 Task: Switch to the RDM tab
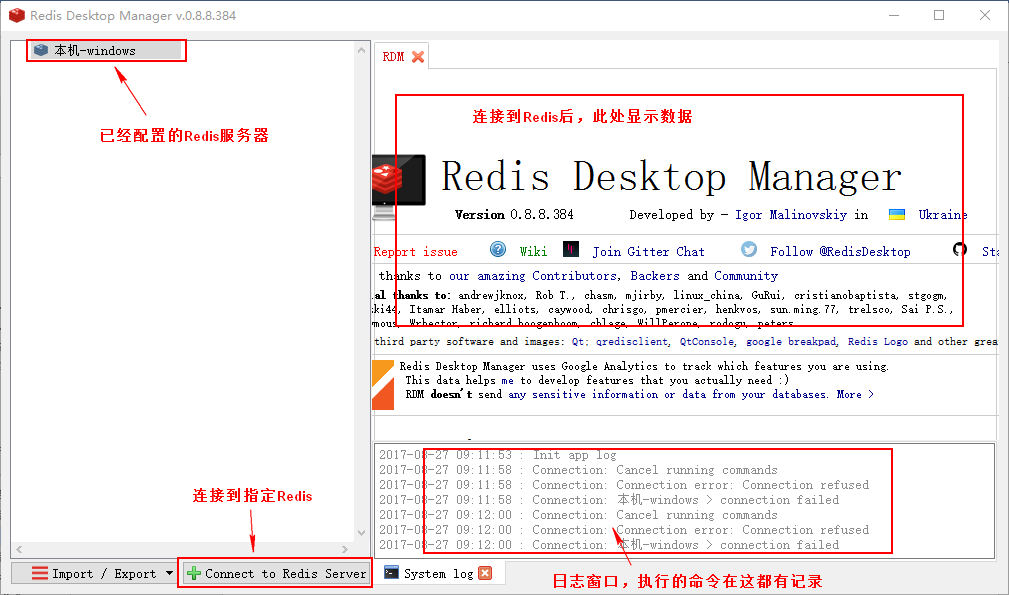tap(393, 57)
